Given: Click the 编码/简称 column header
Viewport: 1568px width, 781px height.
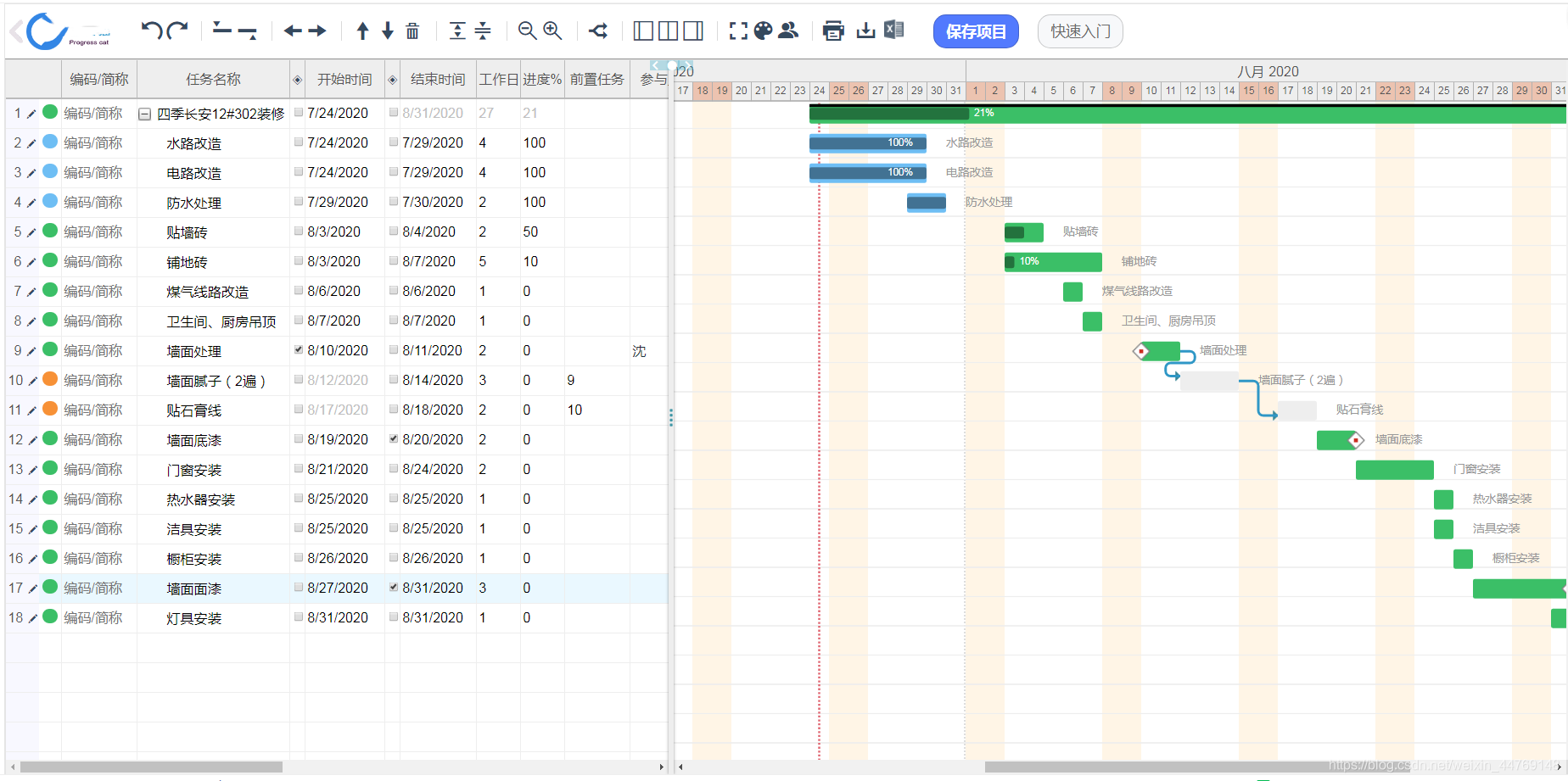Looking at the screenshot, I should click(98, 79).
